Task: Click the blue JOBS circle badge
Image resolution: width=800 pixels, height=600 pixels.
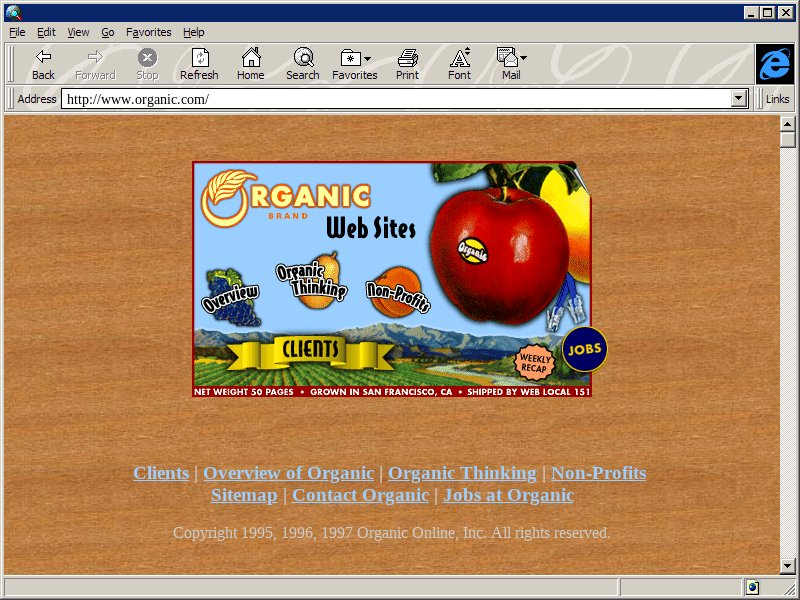Action: tap(584, 350)
